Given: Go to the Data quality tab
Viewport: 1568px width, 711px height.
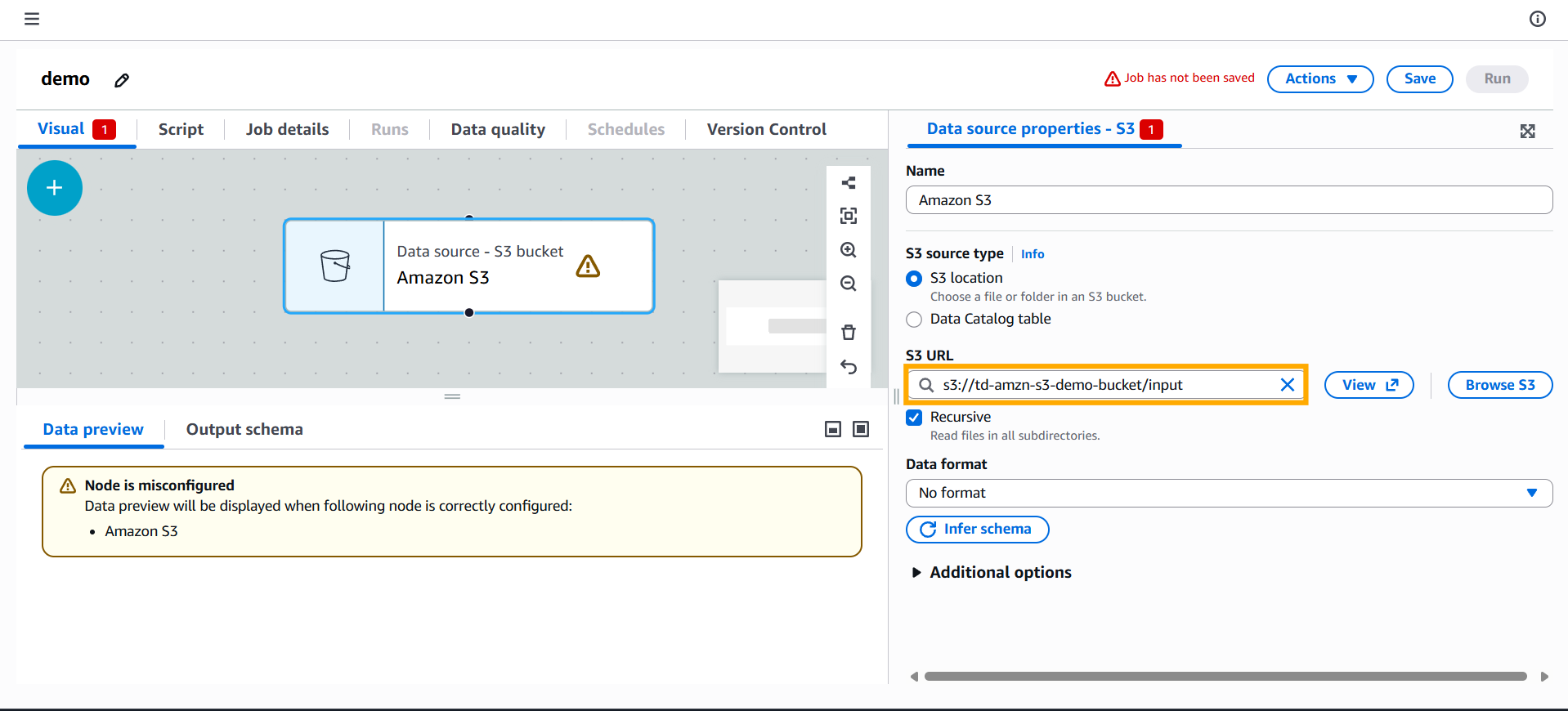Looking at the screenshot, I should click(x=498, y=129).
